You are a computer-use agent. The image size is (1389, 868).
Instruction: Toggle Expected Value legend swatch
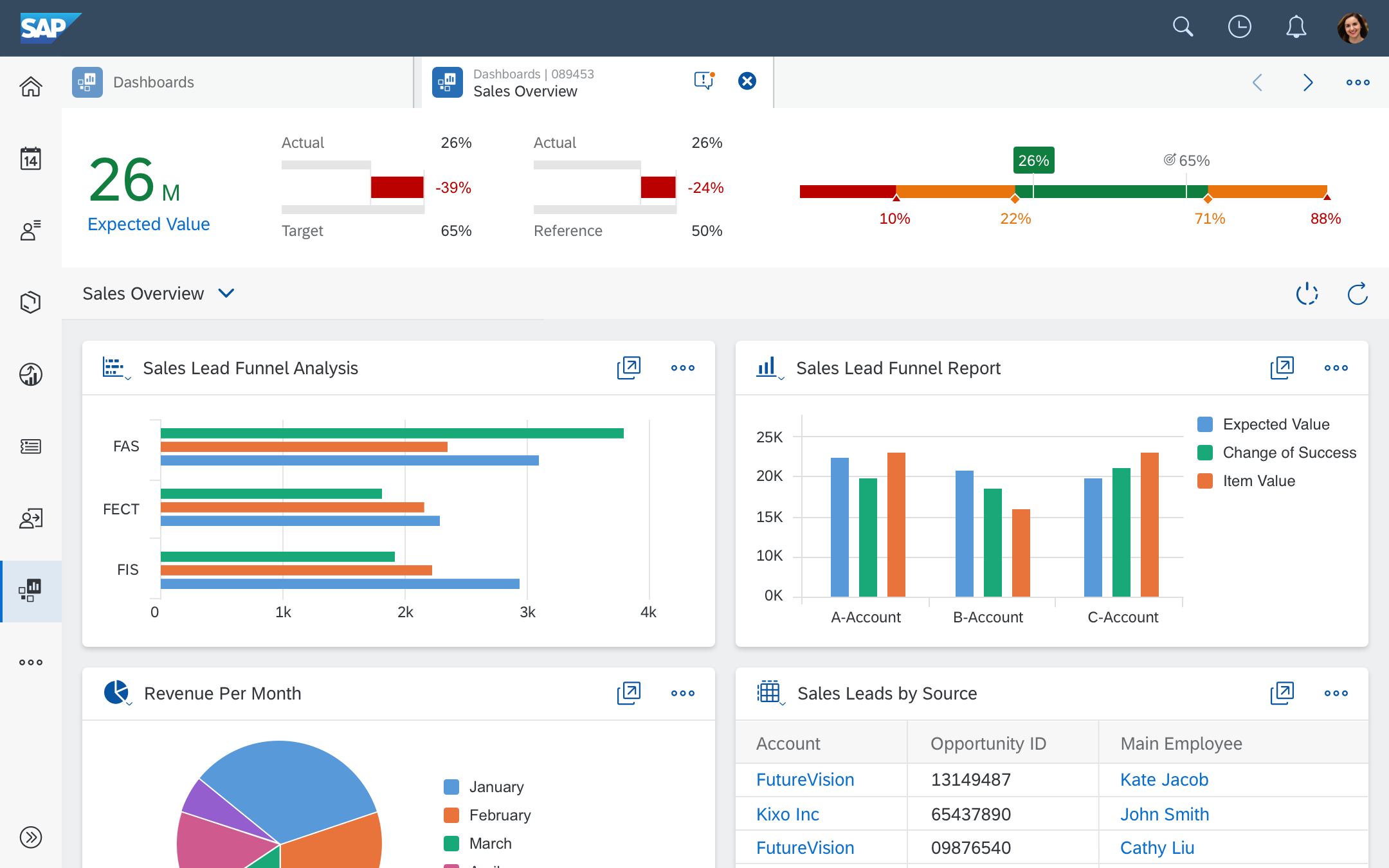click(1204, 424)
